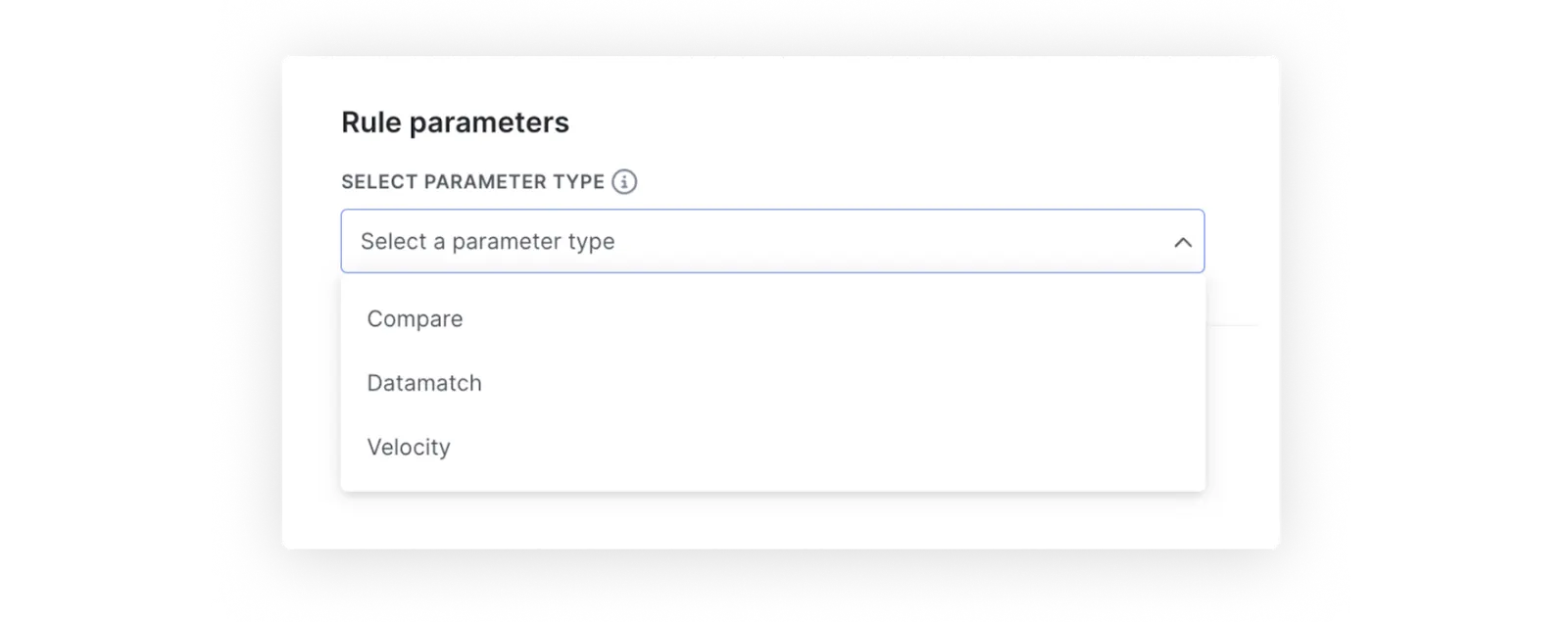Viewport: 1568px width, 622px height.
Task: Click the info icon beside Select Parameter Type
Action: [x=624, y=182]
